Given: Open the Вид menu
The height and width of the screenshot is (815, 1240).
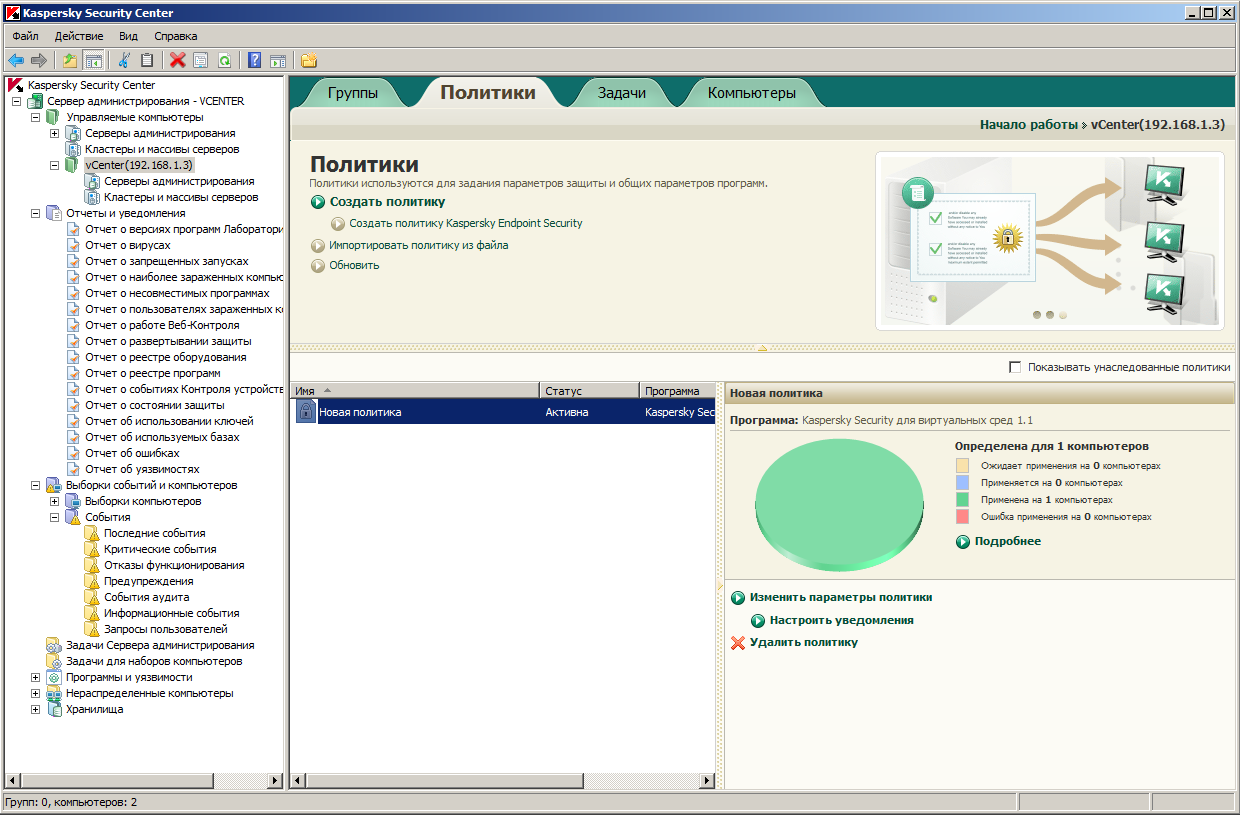Looking at the screenshot, I should click(128, 36).
